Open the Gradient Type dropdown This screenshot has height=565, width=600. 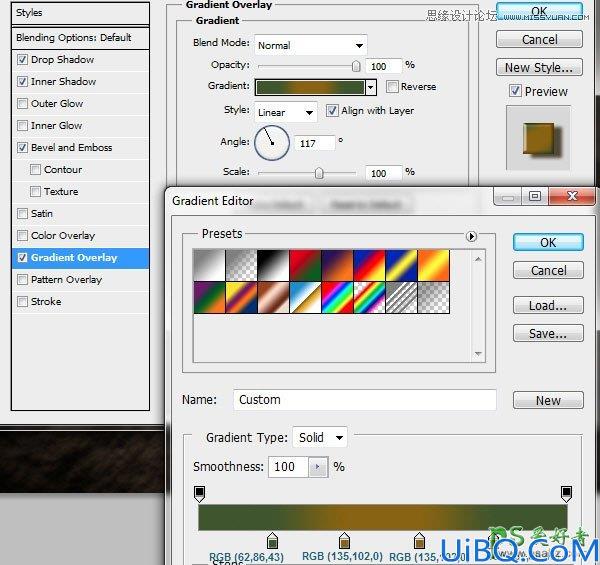click(x=320, y=437)
